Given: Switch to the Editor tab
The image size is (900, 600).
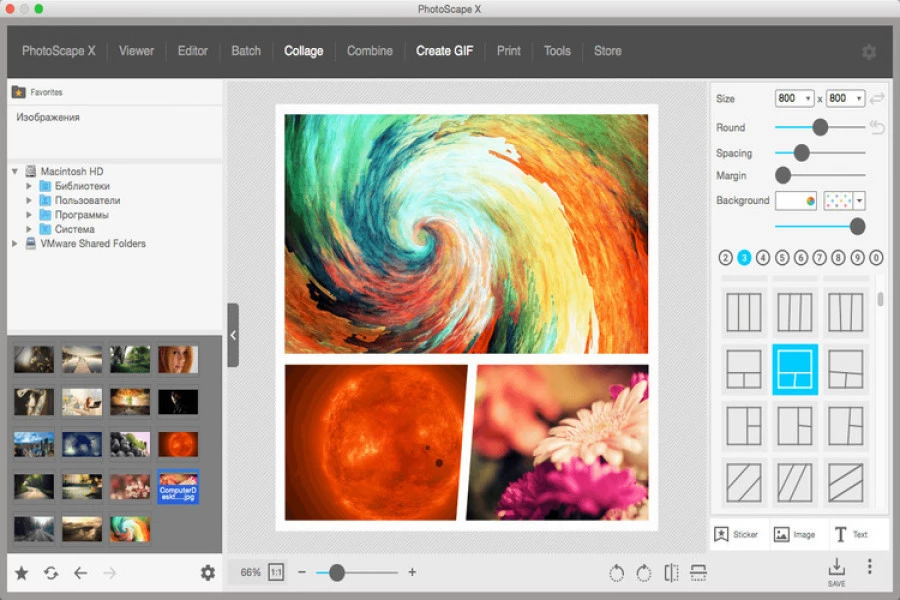Looking at the screenshot, I should coord(193,51).
